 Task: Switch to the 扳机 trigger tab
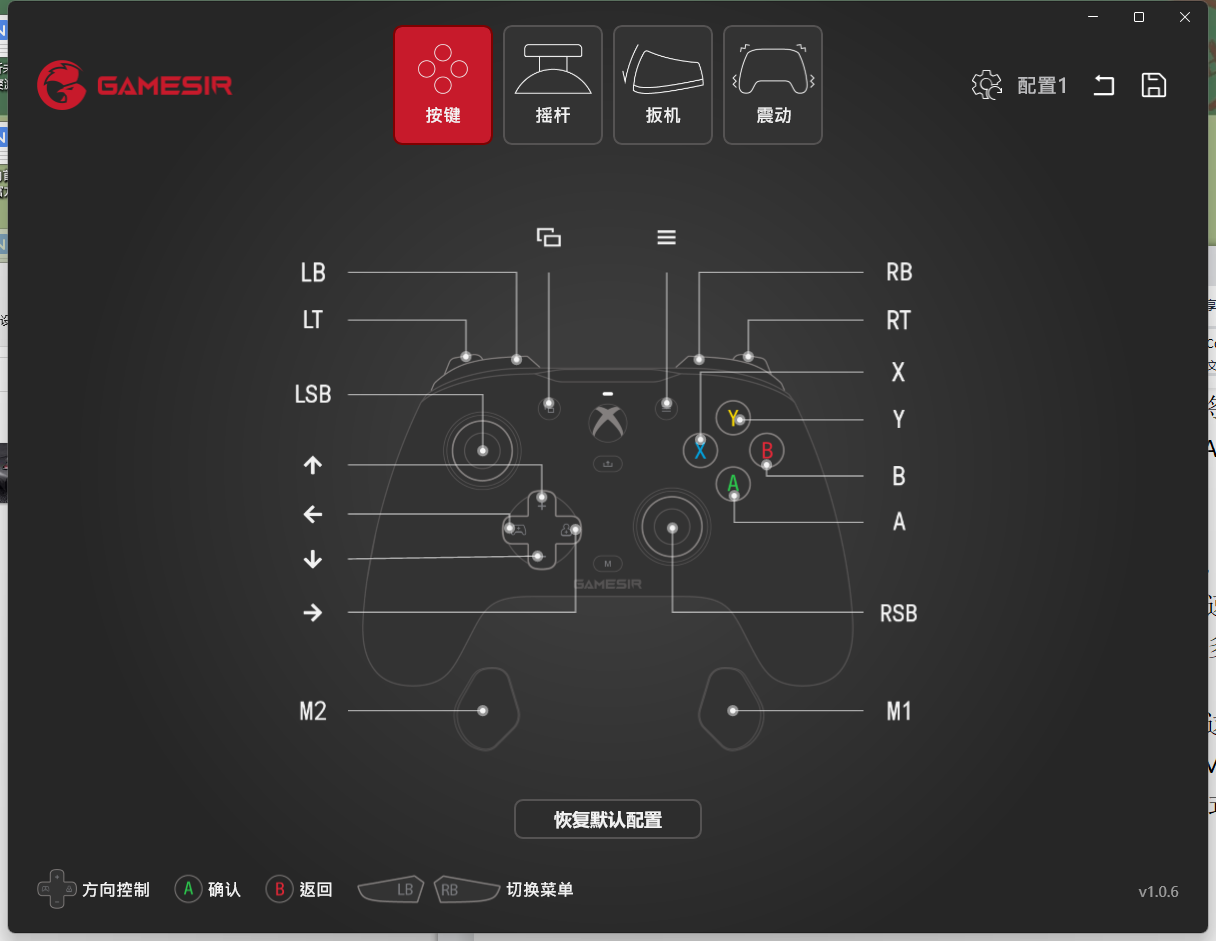pos(663,85)
